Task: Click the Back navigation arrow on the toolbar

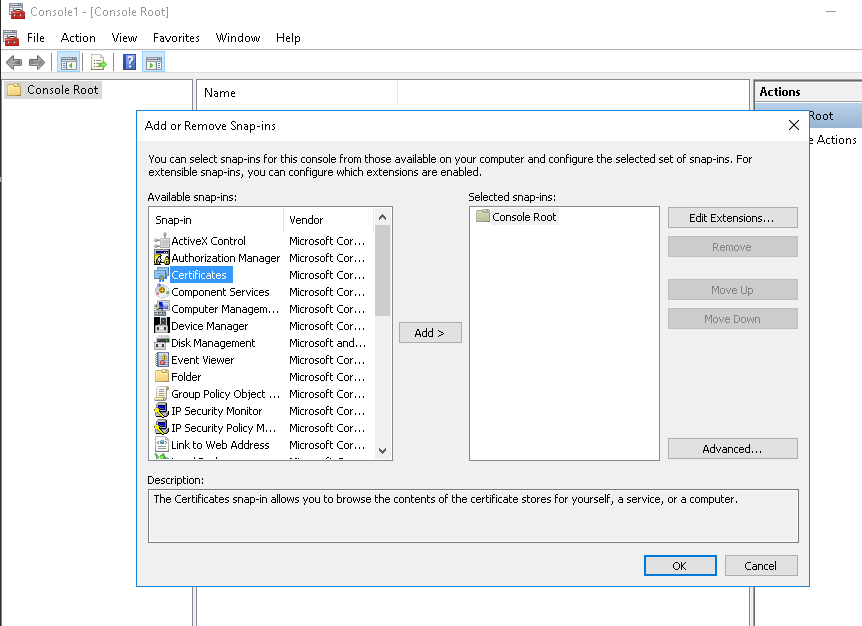Action: (x=14, y=61)
